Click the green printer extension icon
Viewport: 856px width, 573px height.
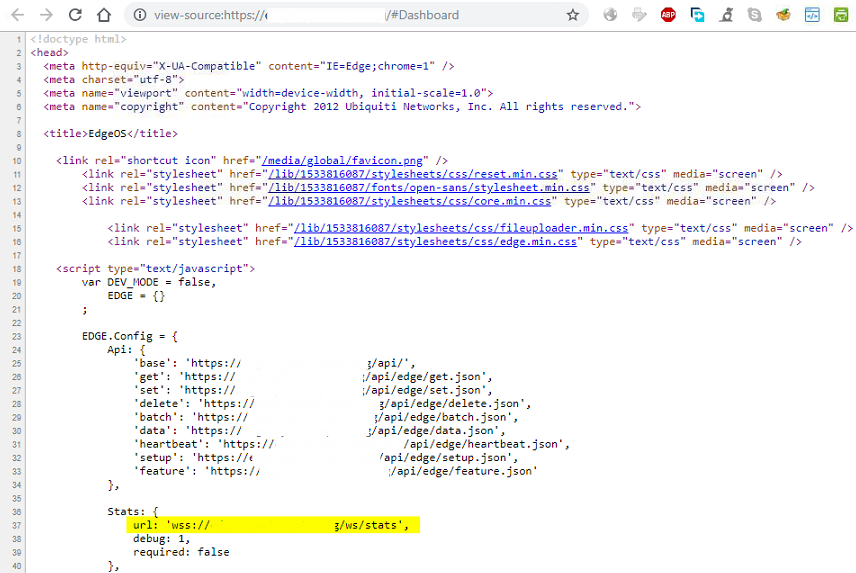tap(841, 15)
